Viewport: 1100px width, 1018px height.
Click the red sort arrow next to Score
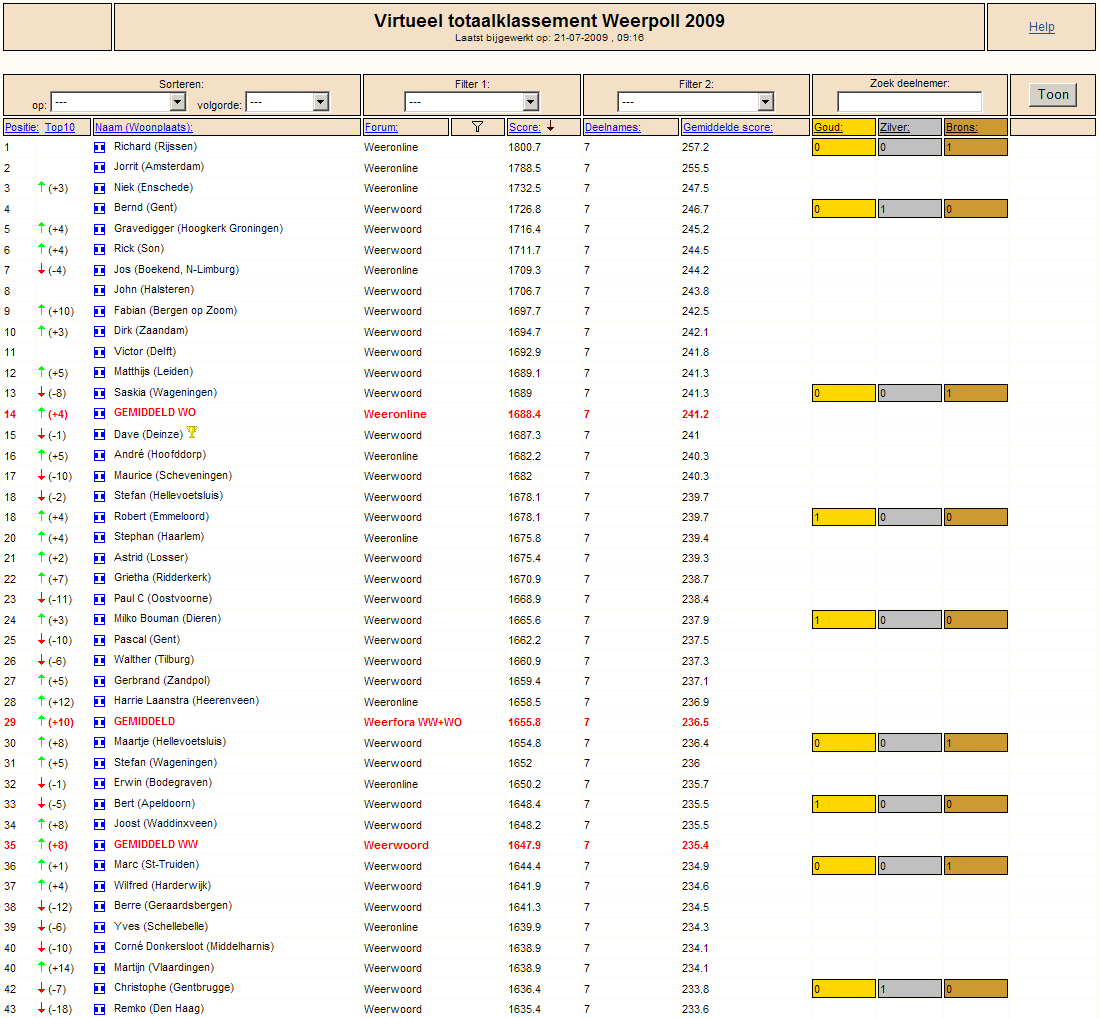pyautogui.click(x=550, y=126)
